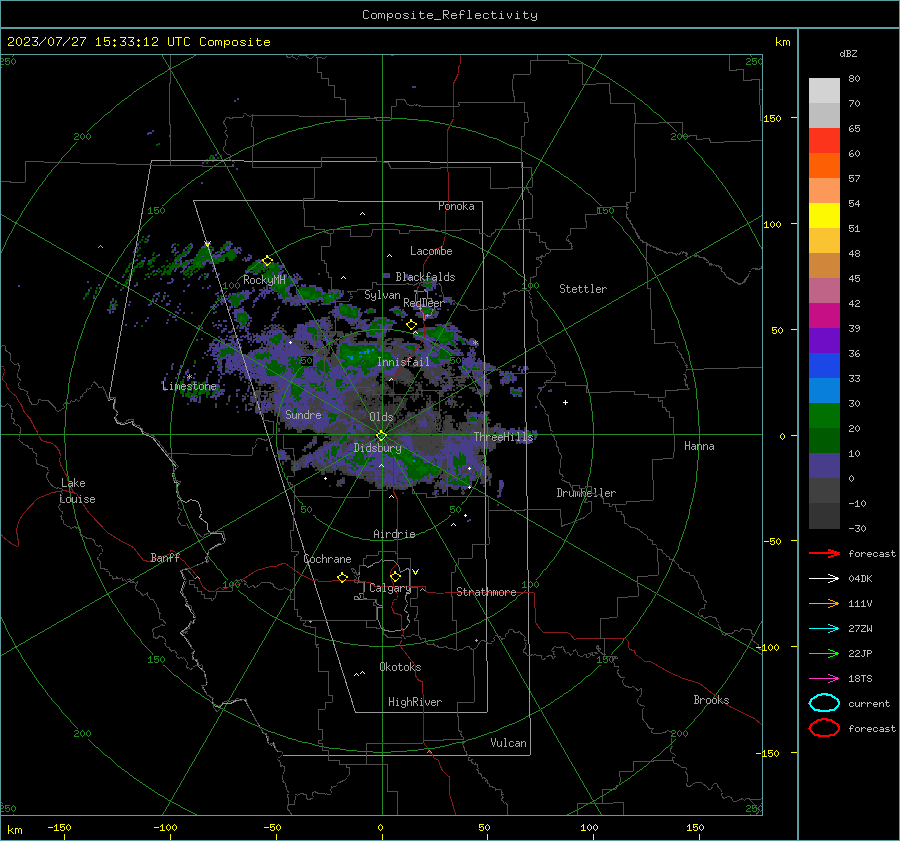Screen dimensions: 900x841
Task: Click the Olds city label
Action: [381, 416]
